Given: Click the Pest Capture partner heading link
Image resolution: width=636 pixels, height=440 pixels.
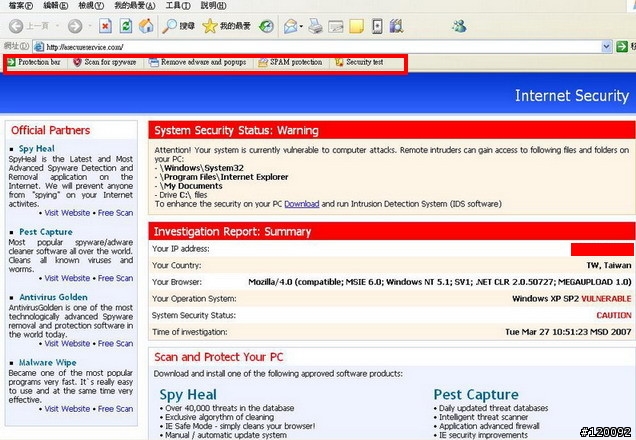Looking at the screenshot, I should tap(46, 232).
